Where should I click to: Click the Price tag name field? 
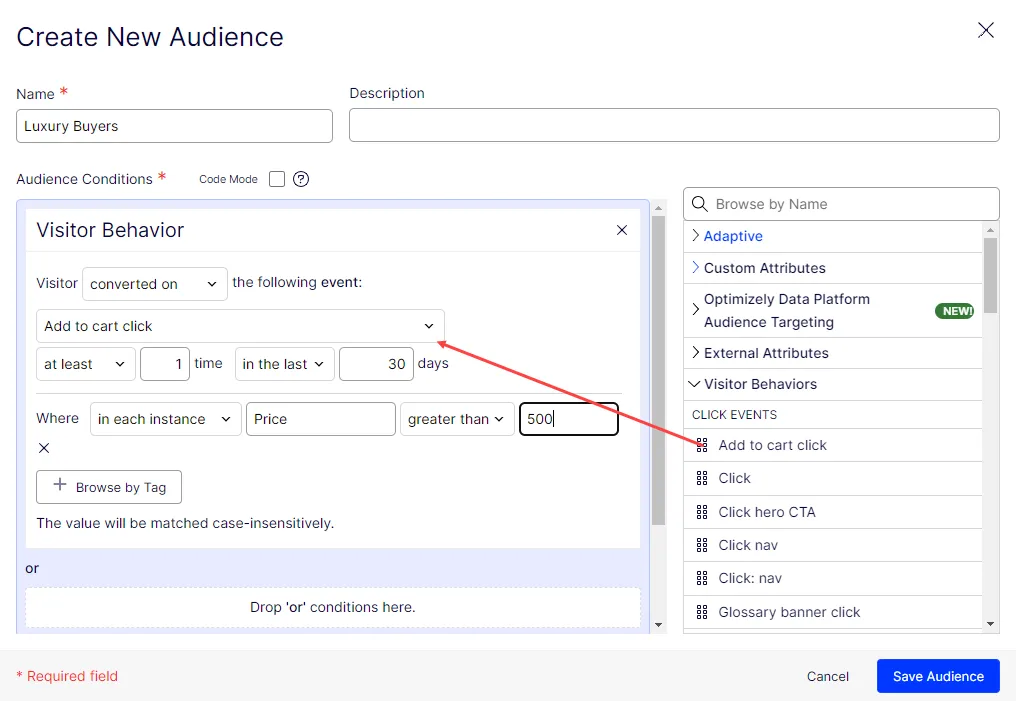click(321, 419)
